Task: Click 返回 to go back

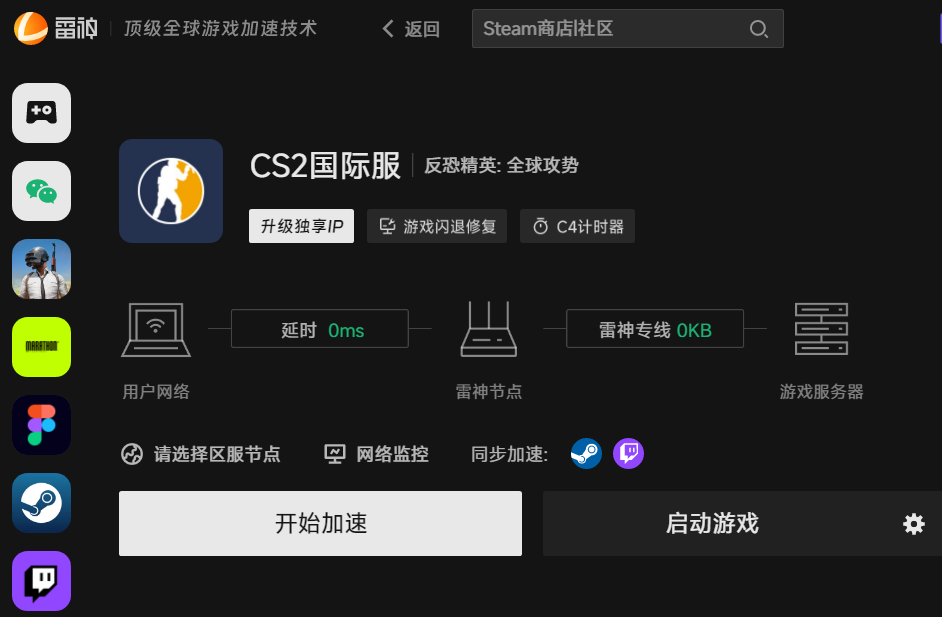Action: pyautogui.click(x=412, y=29)
